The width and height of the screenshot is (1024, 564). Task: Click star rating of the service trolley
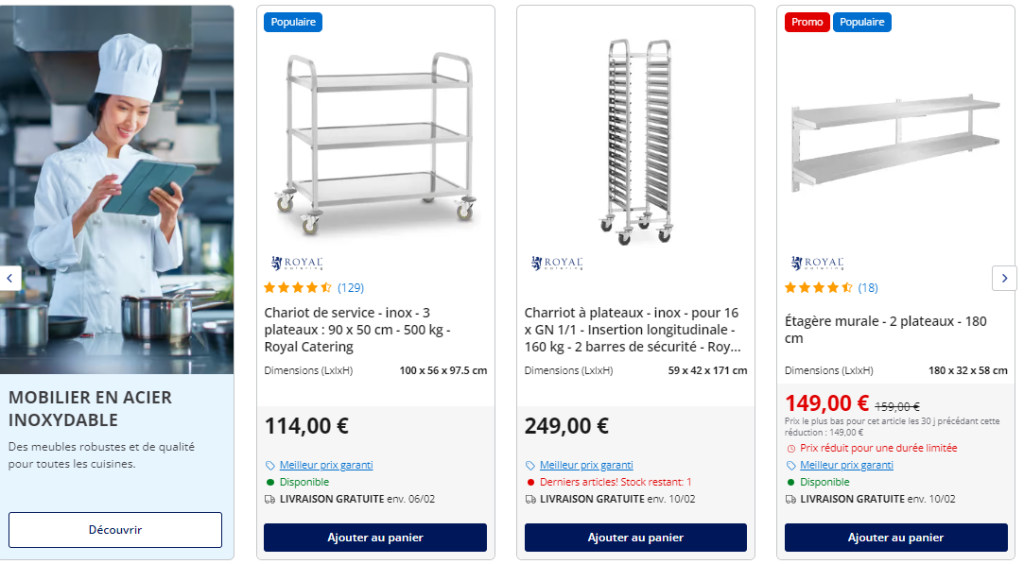click(x=297, y=288)
